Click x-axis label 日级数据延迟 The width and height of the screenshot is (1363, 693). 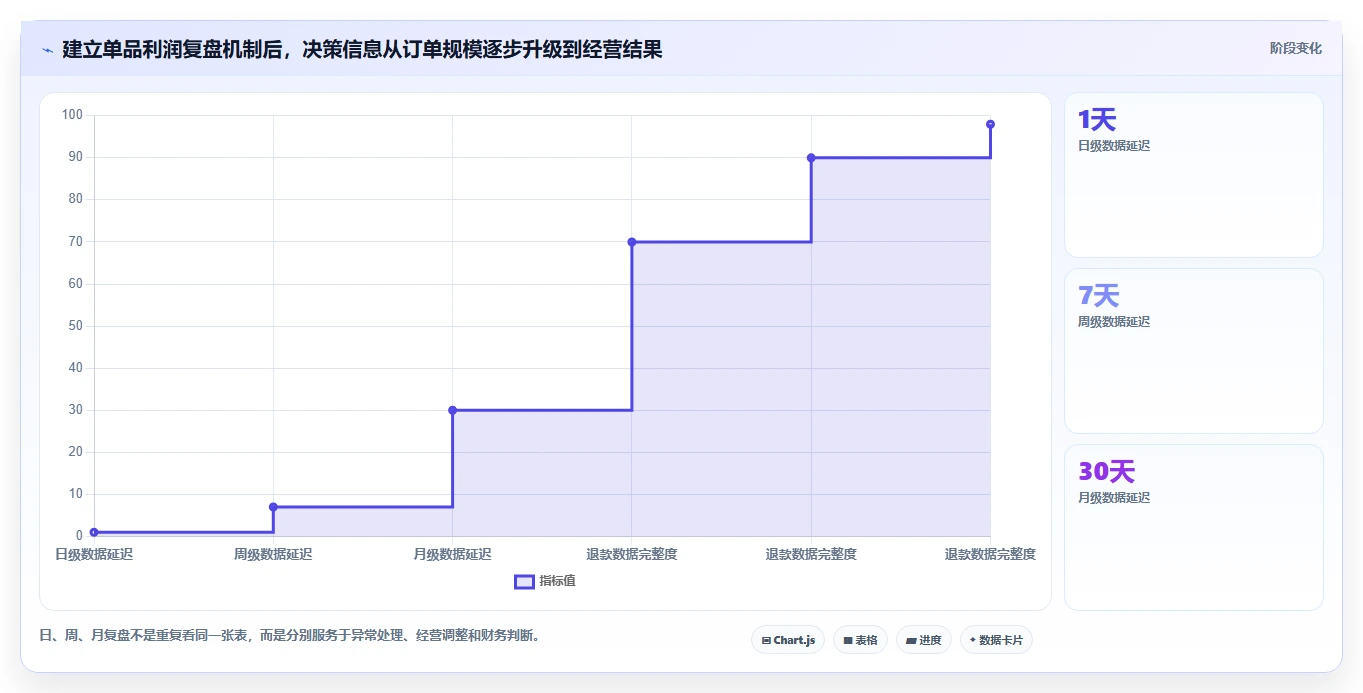pos(94,554)
